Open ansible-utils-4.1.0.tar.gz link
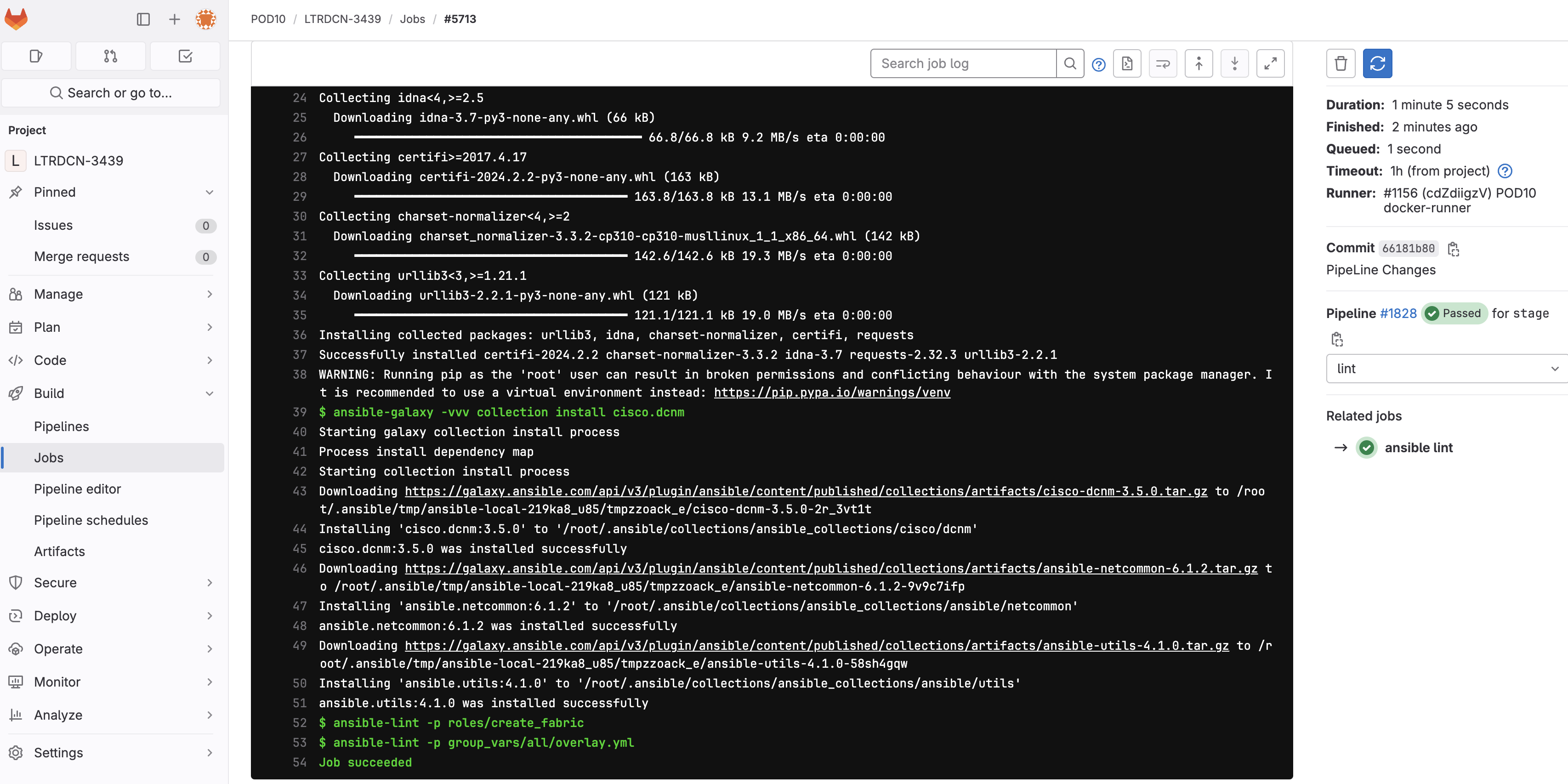The image size is (1568, 784). pos(817,646)
